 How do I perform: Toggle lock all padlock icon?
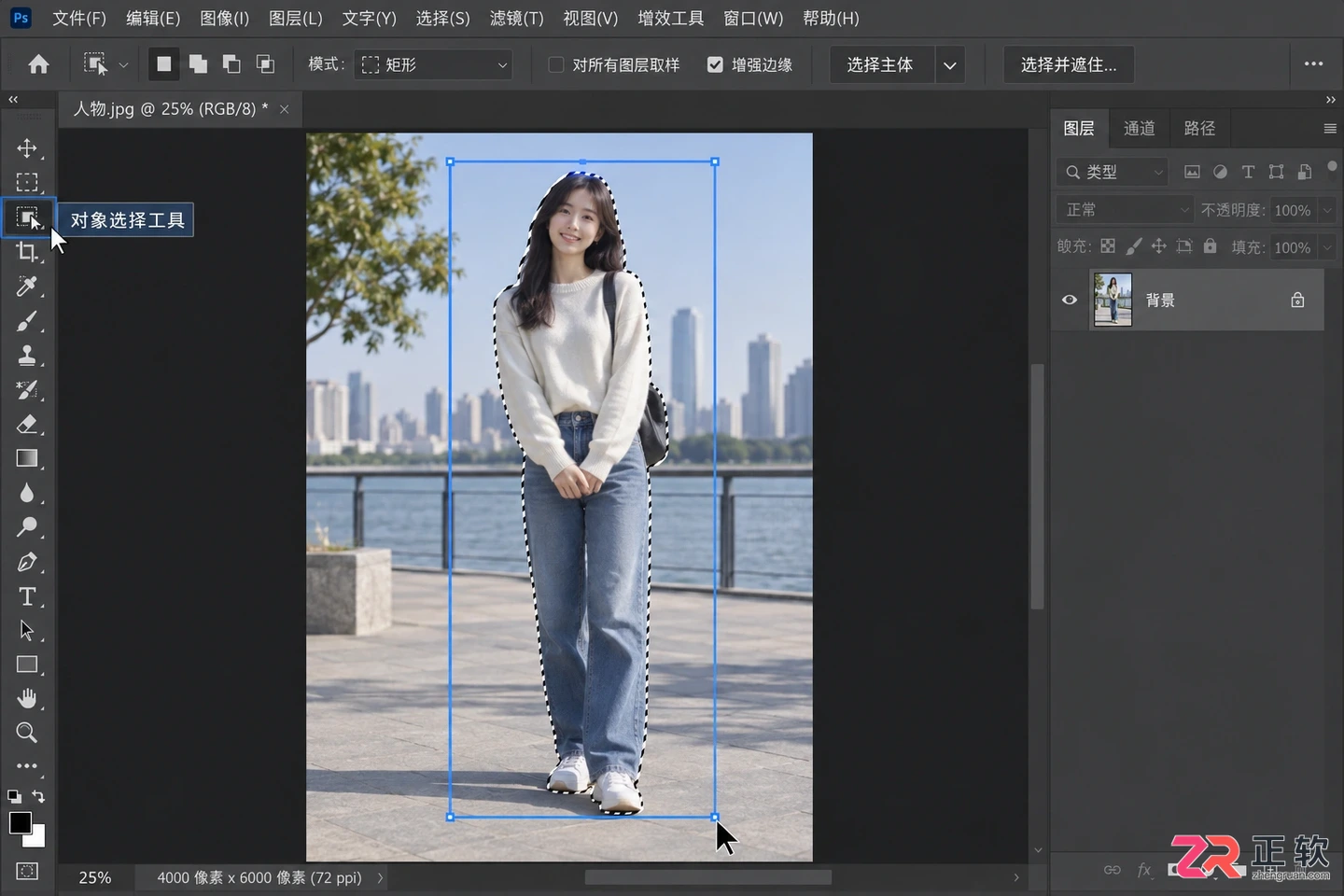(x=1210, y=246)
